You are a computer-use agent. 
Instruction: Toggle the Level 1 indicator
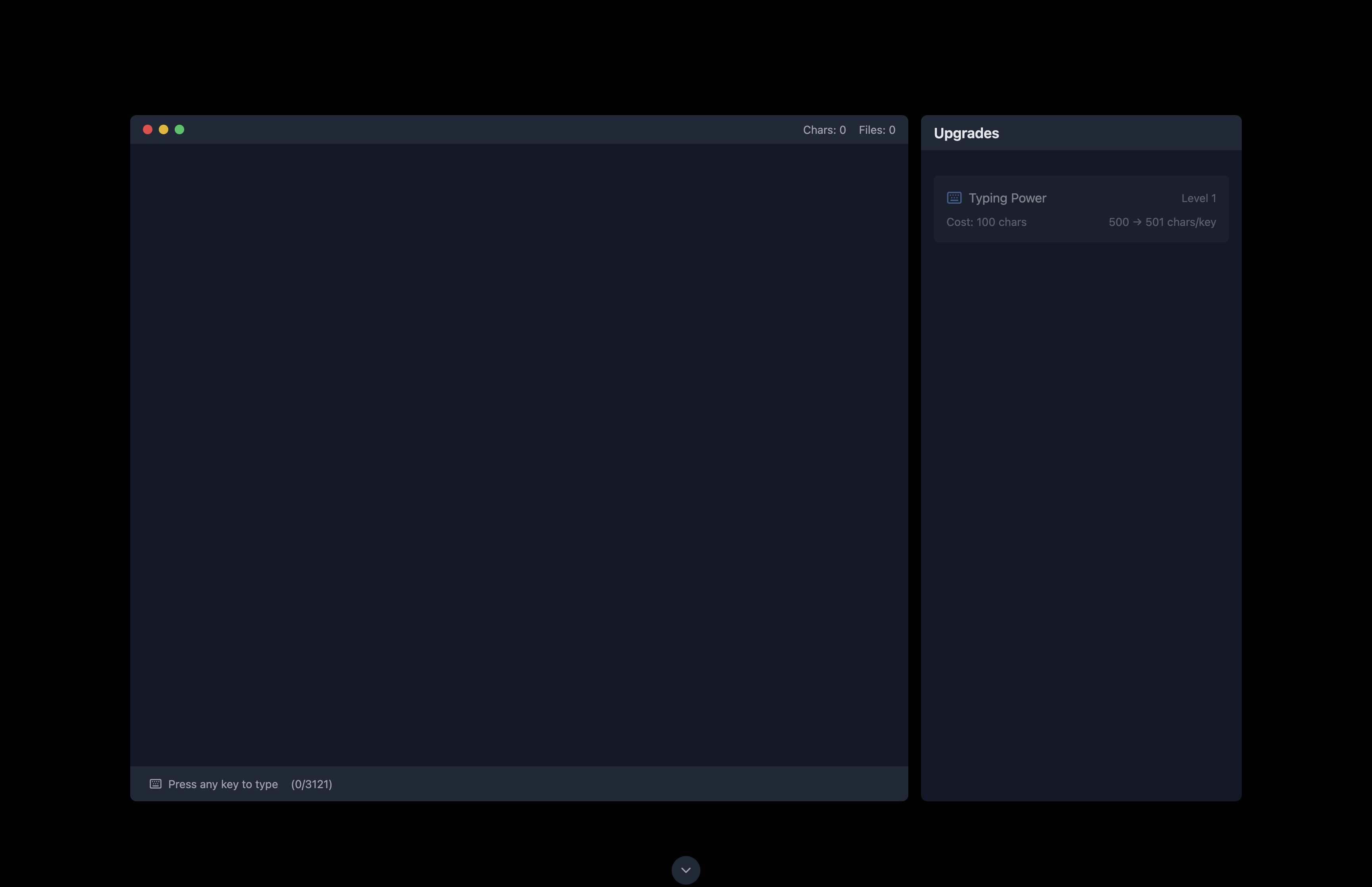[1198, 198]
